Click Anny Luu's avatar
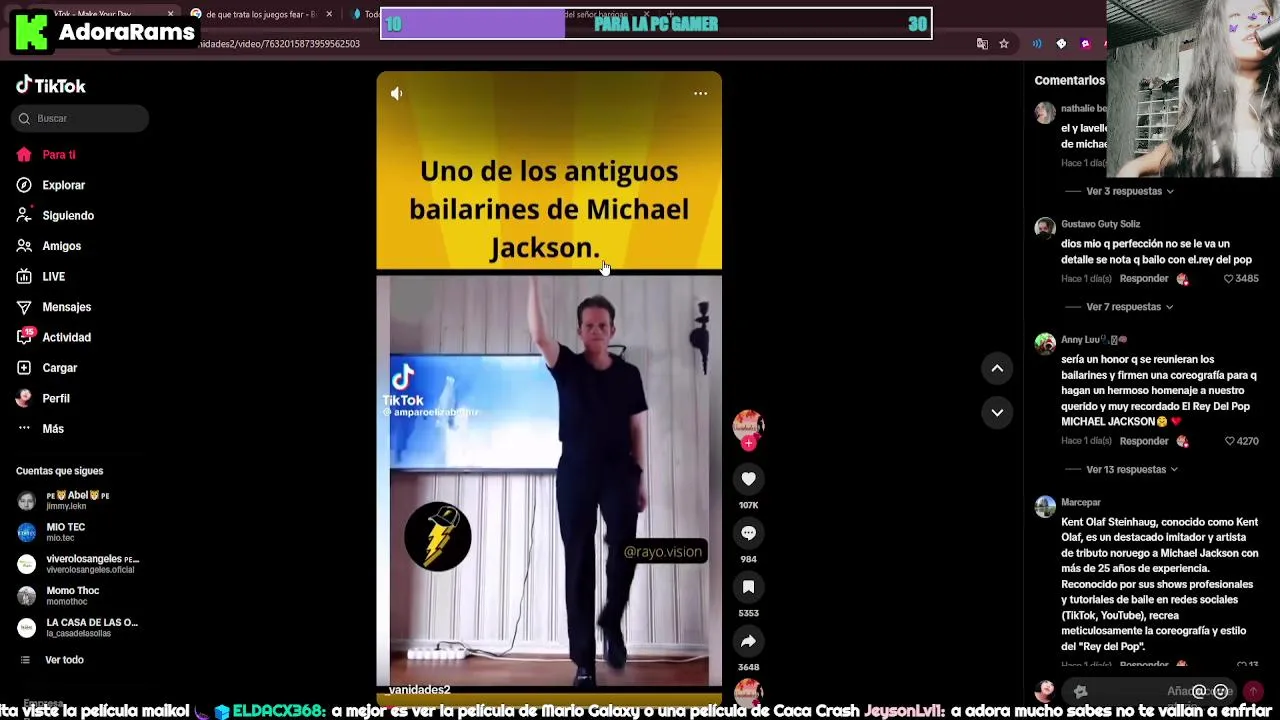1280x720 pixels. point(1045,344)
